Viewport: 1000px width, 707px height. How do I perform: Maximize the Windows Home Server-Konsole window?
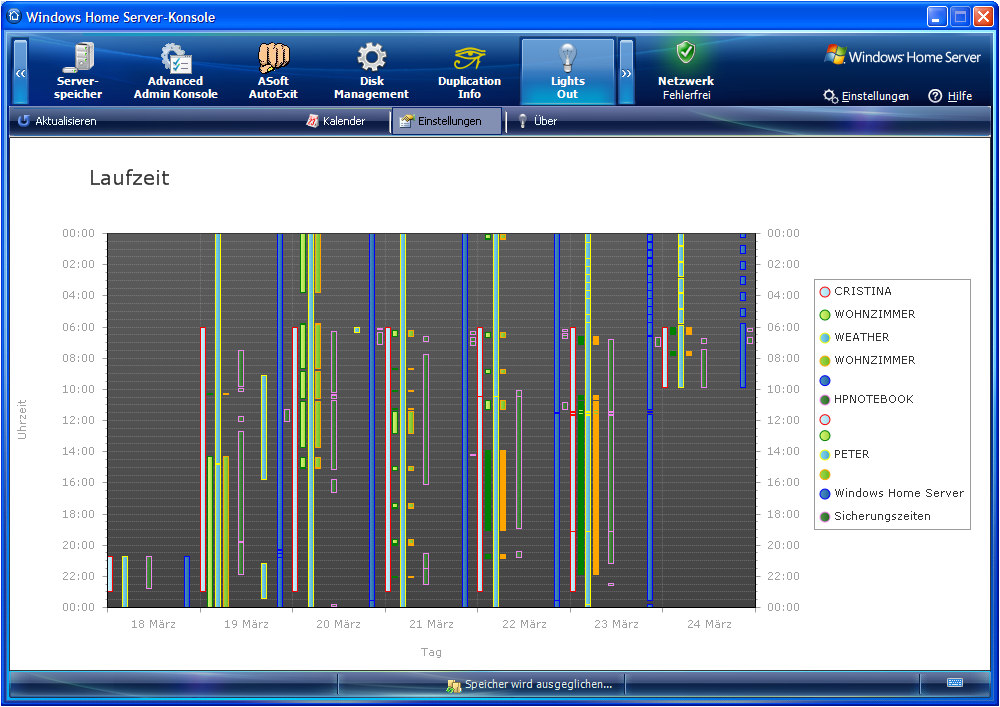[x=960, y=17]
